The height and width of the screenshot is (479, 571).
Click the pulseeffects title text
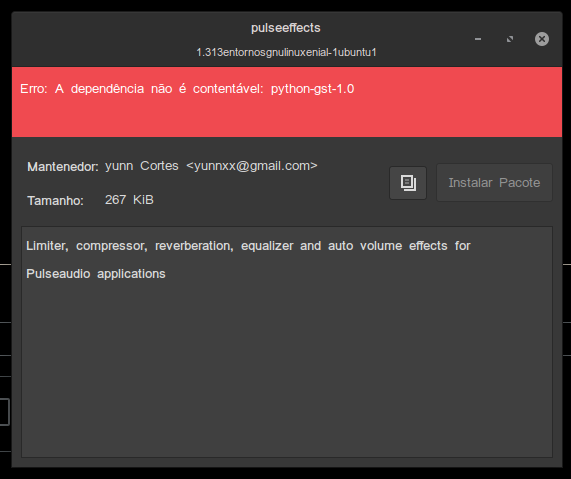286,28
